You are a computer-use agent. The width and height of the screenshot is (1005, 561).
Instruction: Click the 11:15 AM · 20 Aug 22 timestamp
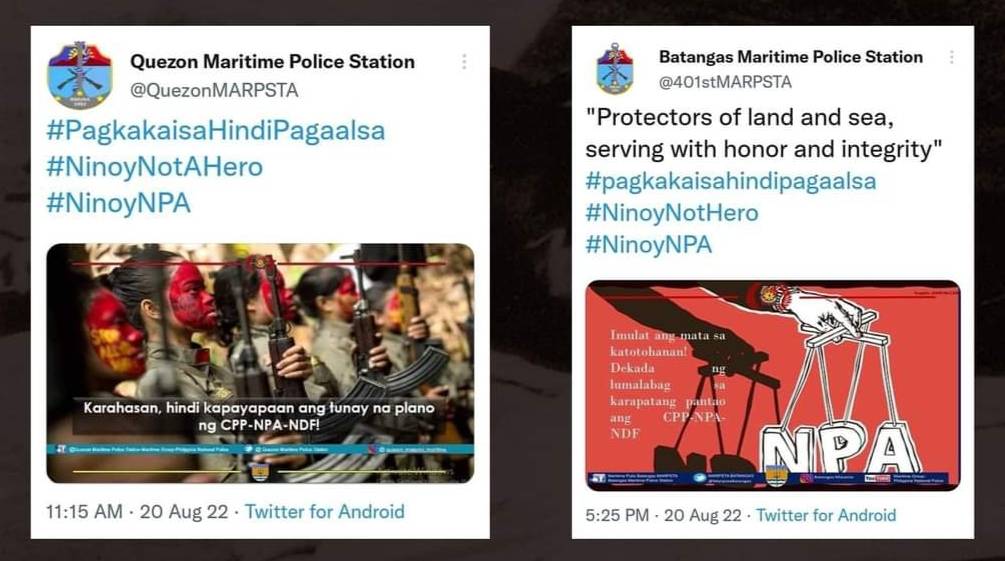(137, 512)
